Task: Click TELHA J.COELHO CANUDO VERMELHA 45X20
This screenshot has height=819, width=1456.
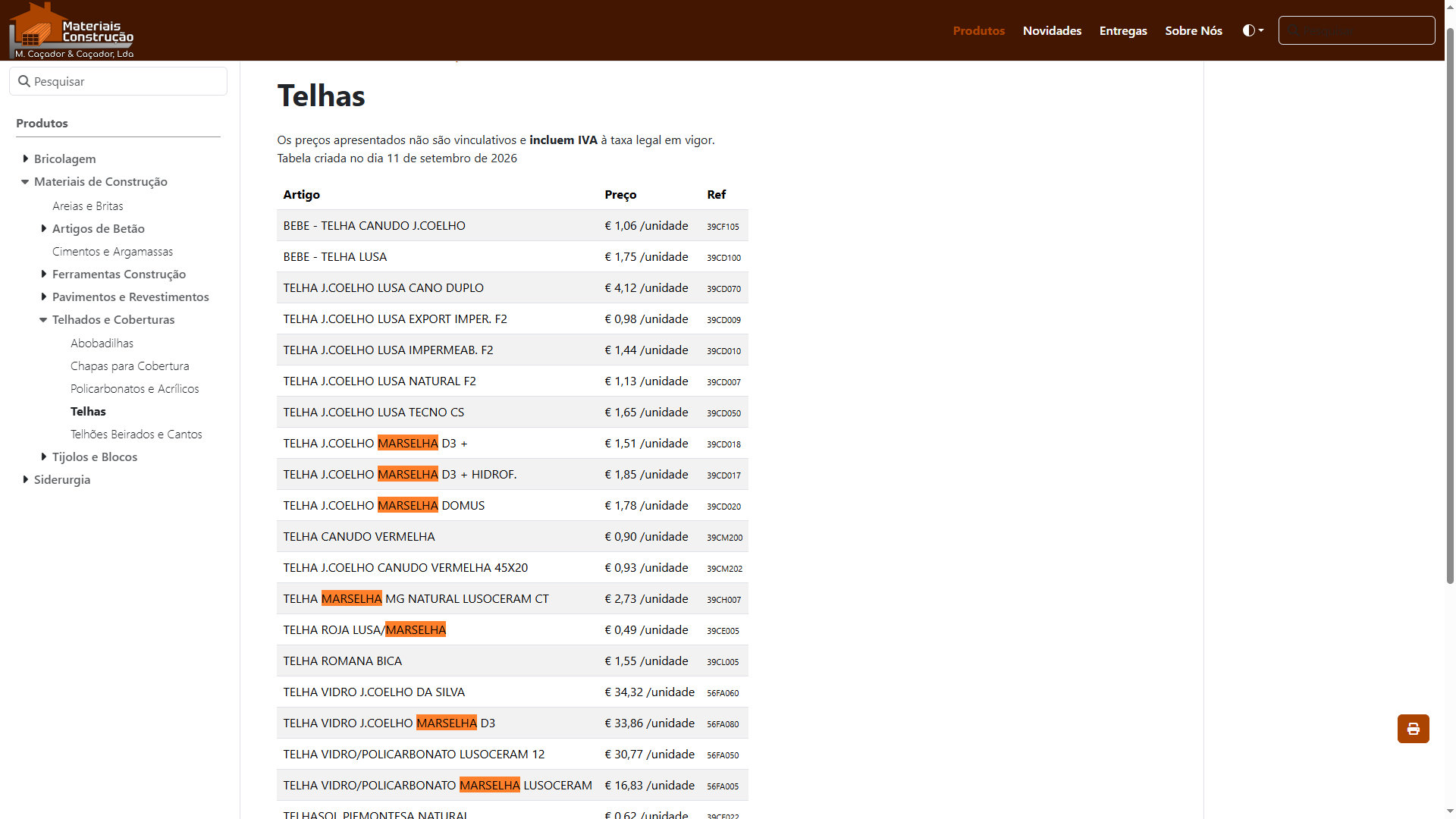Action: click(405, 567)
